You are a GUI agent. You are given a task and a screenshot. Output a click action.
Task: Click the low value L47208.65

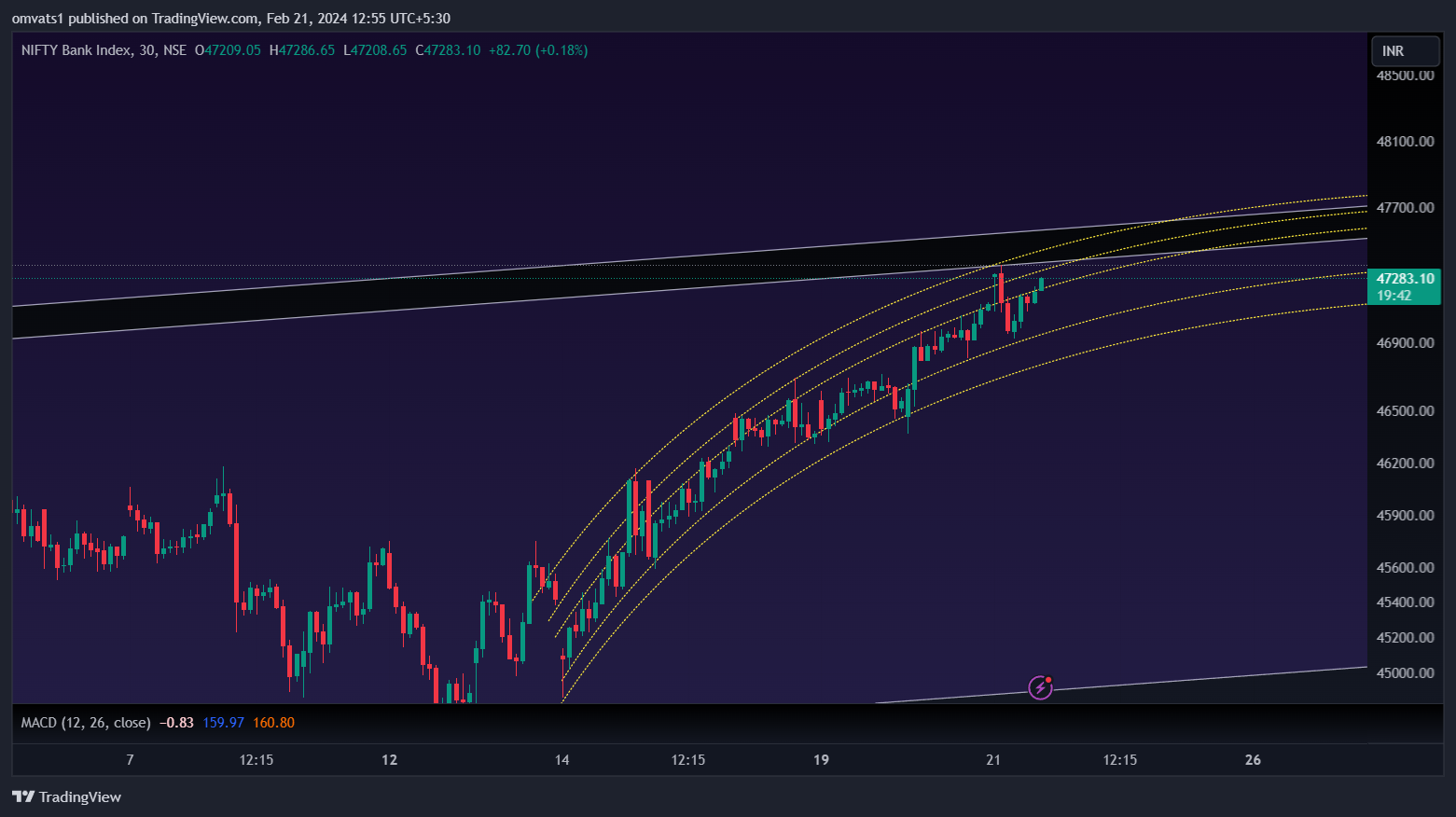[x=375, y=50]
